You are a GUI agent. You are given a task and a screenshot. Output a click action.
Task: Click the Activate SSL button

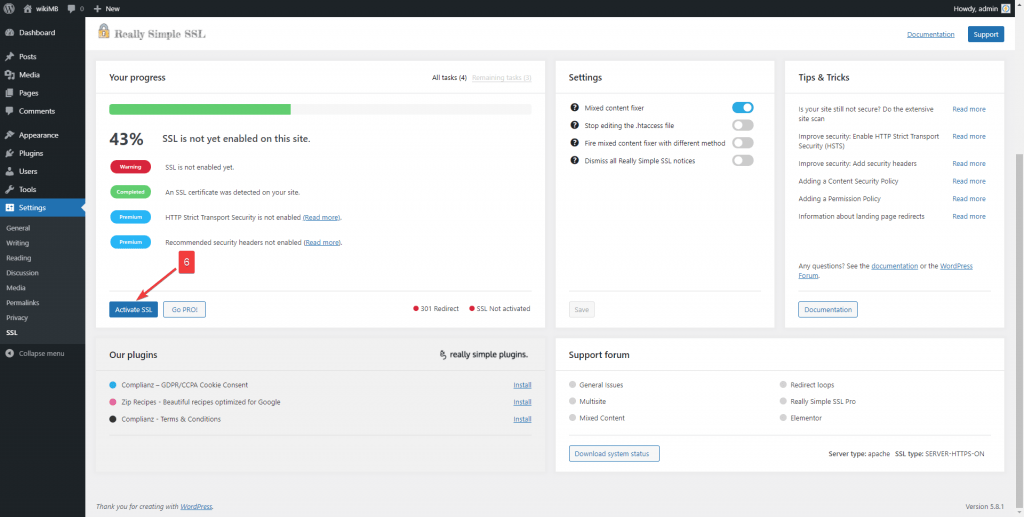coord(133,309)
